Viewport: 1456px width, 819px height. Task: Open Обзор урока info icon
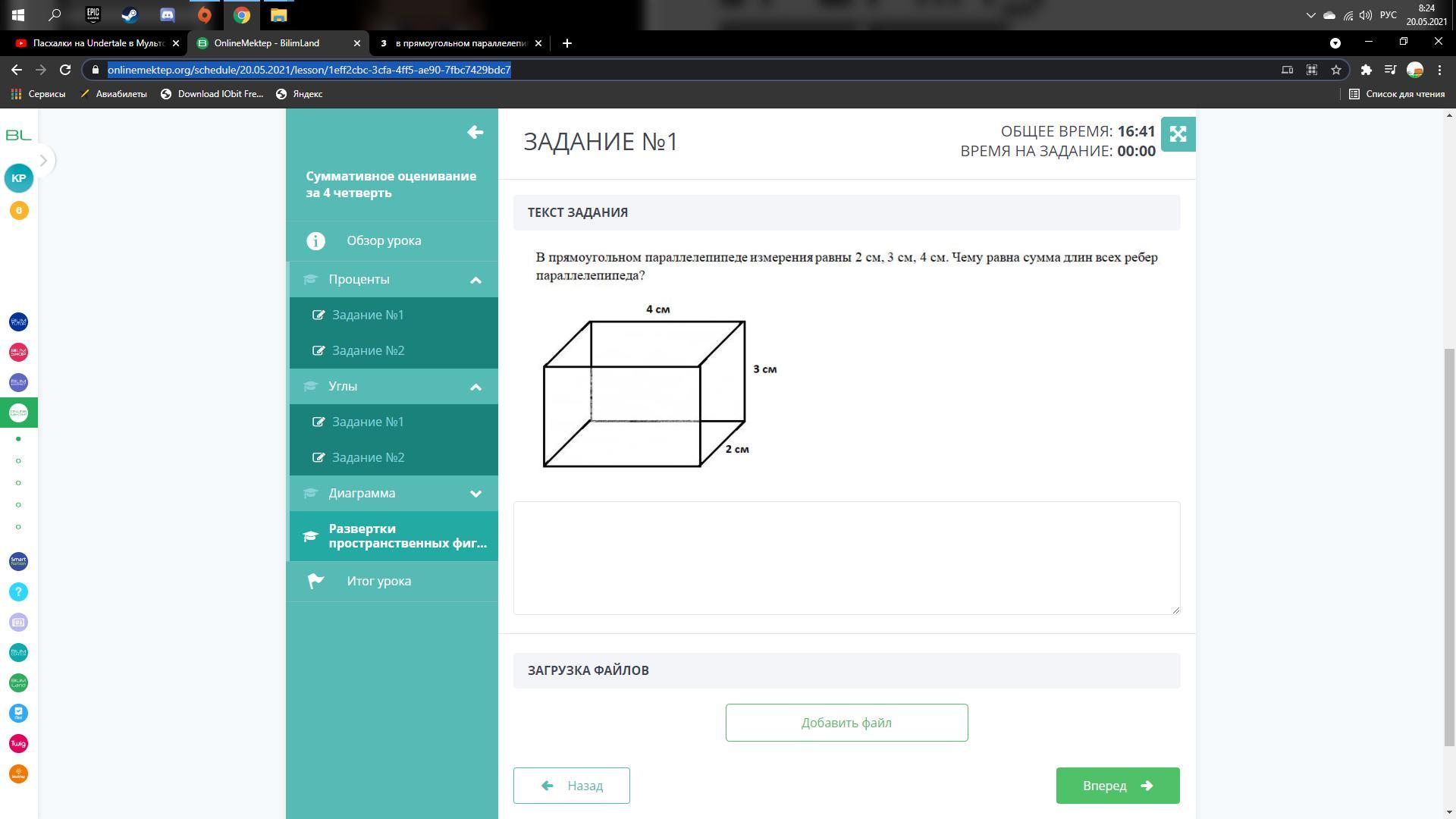pyautogui.click(x=315, y=241)
